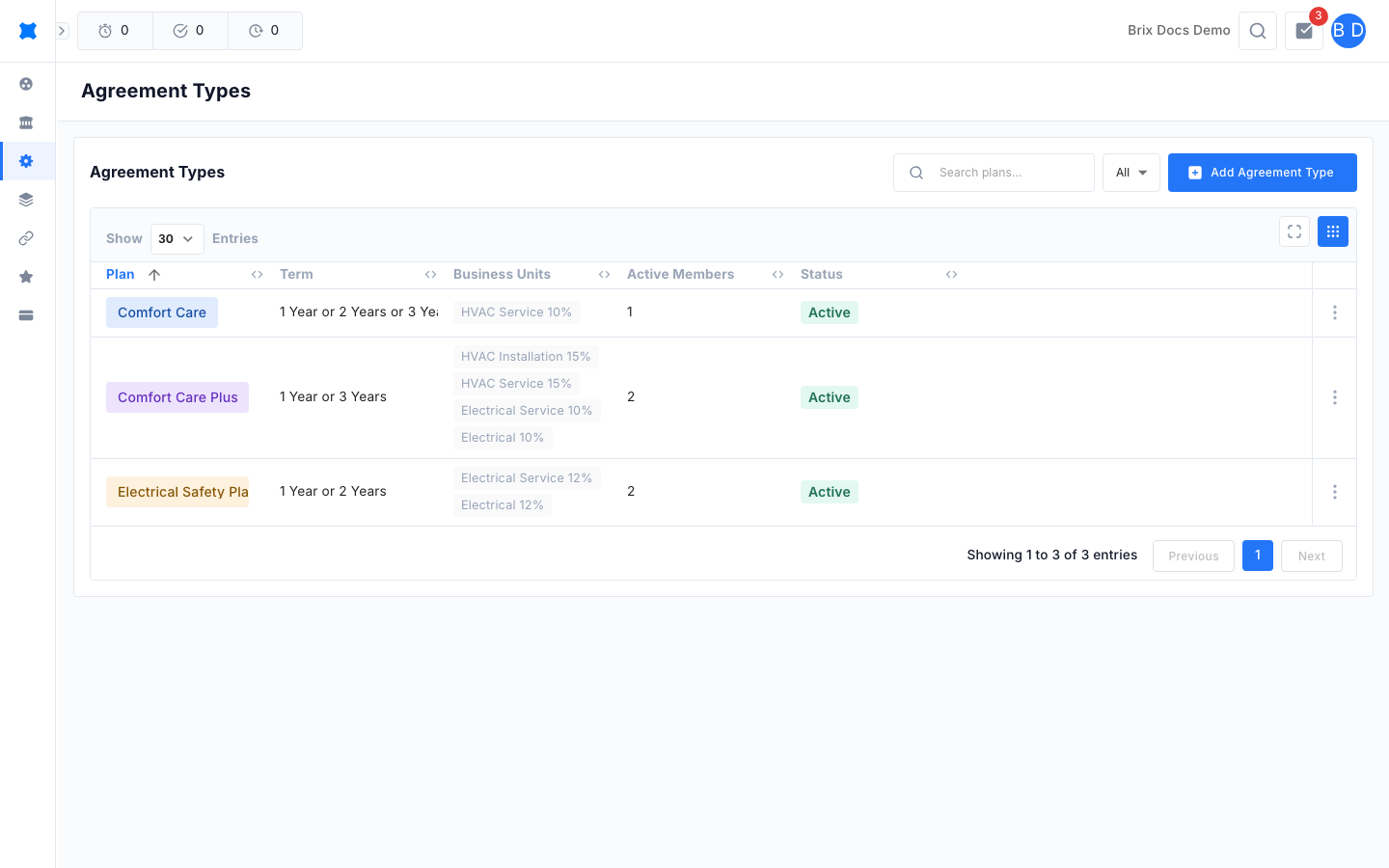Click the Electrical Service 12% tag
Image resolution: width=1389 pixels, height=868 pixels.
527,478
